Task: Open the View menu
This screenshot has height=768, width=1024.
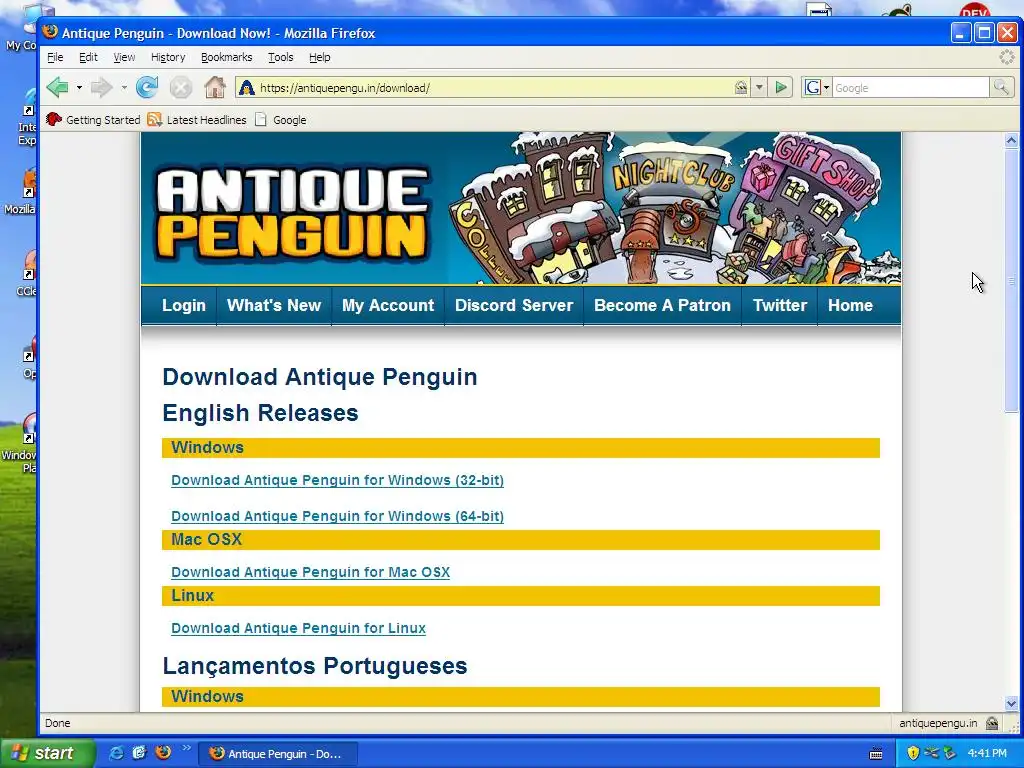Action: point(124,57)
